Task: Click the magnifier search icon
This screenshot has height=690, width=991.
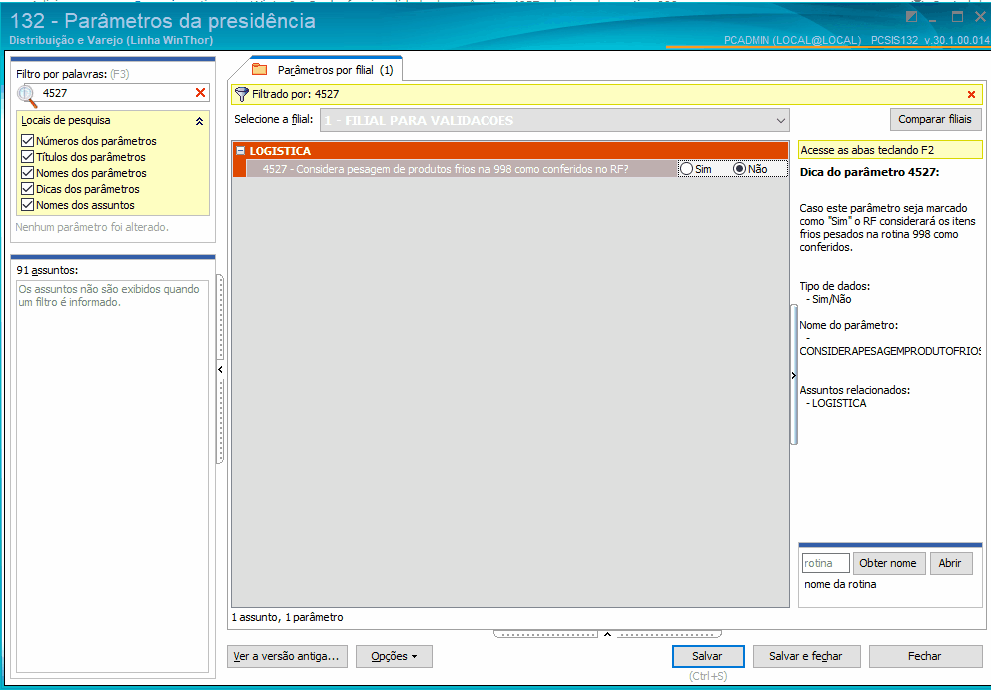Action: coord(27,95)
